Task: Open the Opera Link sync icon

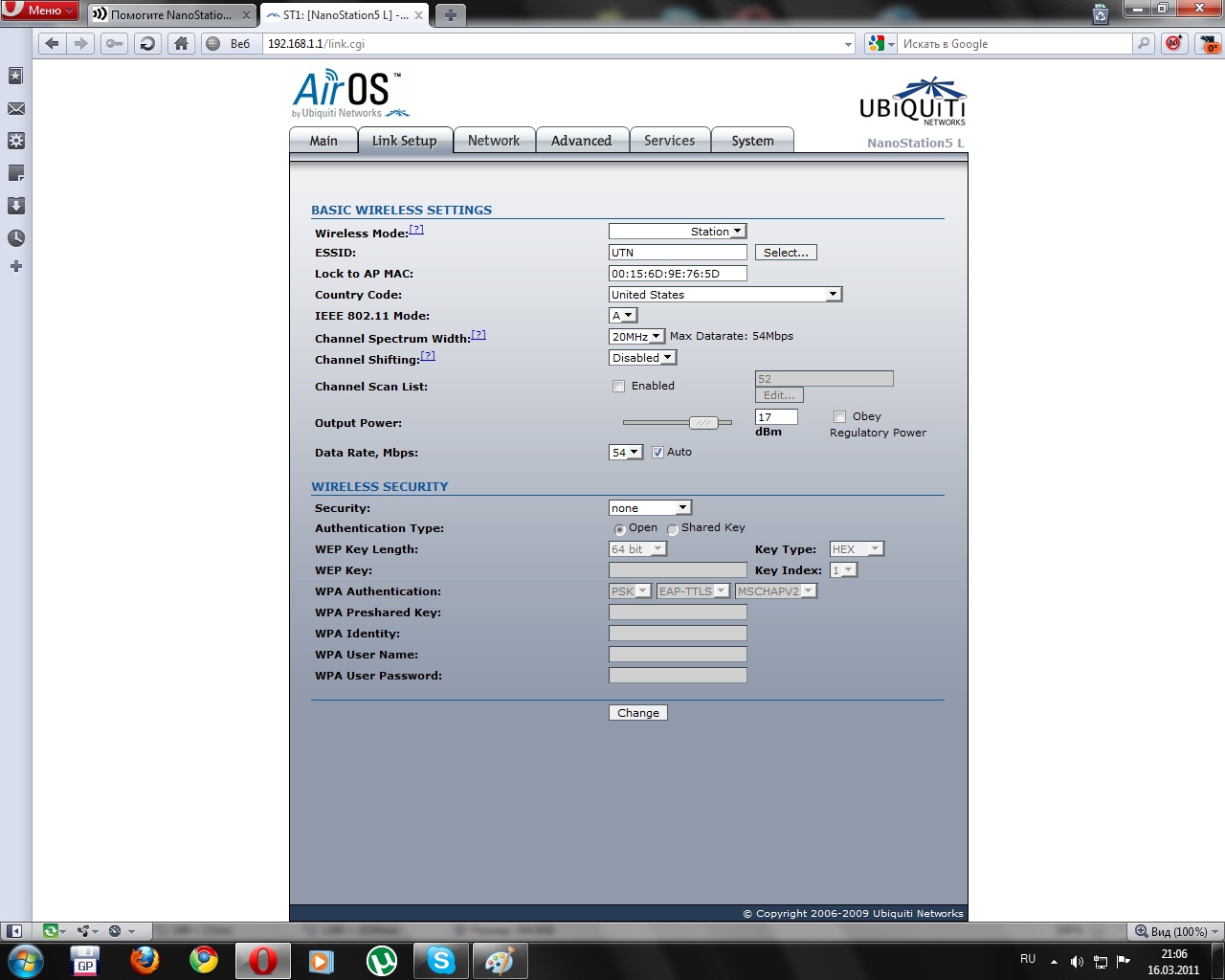Action: pos(54,931)
